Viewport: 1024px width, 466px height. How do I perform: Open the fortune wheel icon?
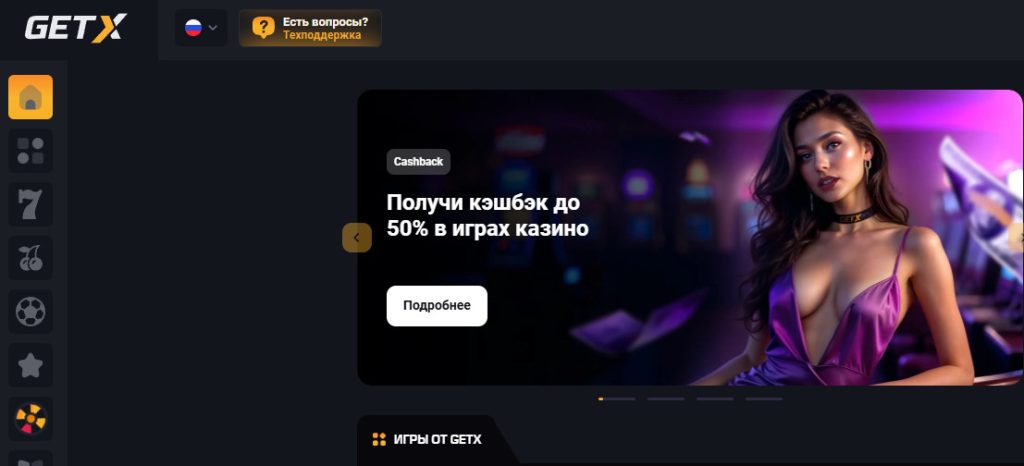30,418
